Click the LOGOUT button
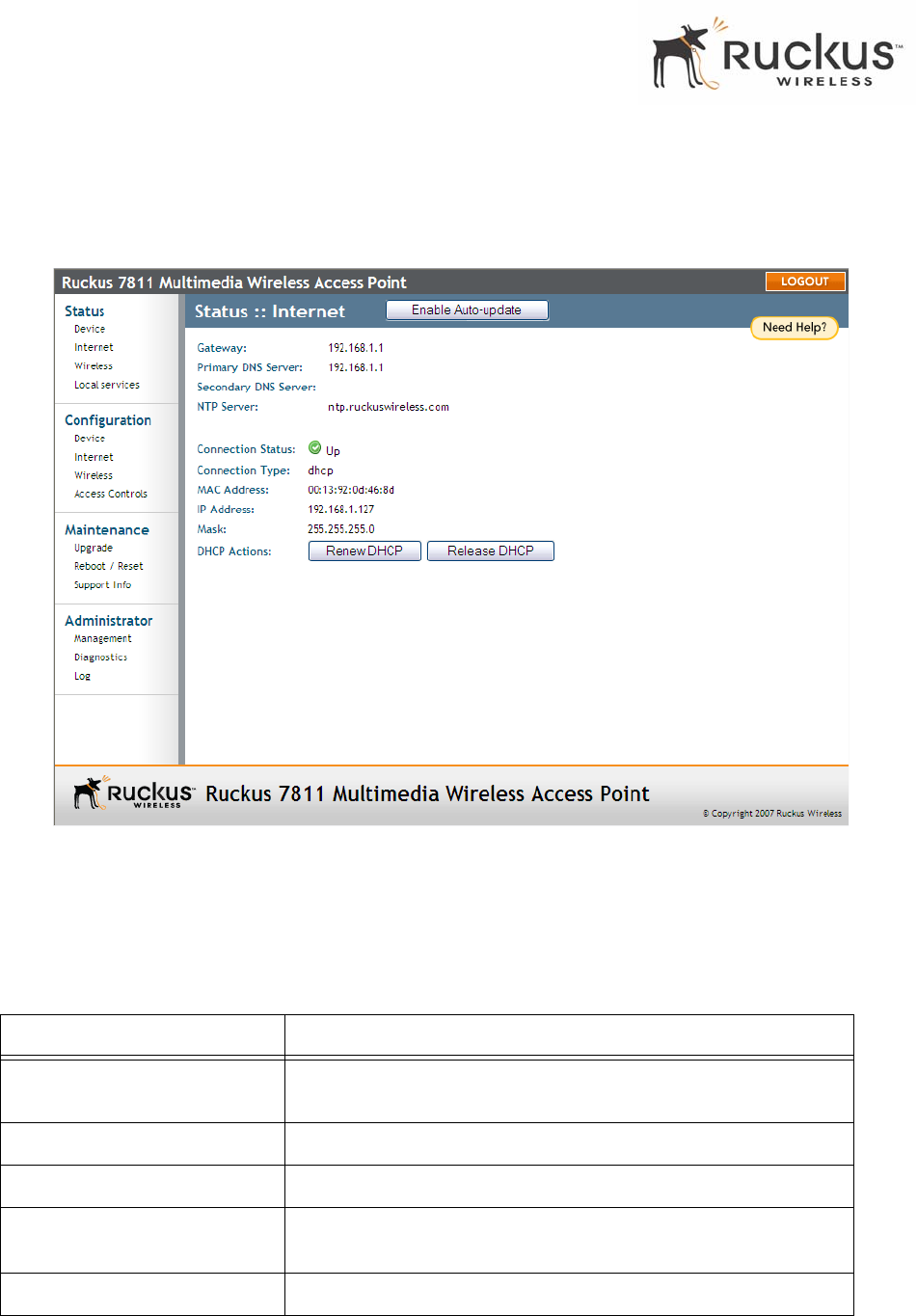The image size is (917, 1316). pyautogui.click(x=805, y=282)
